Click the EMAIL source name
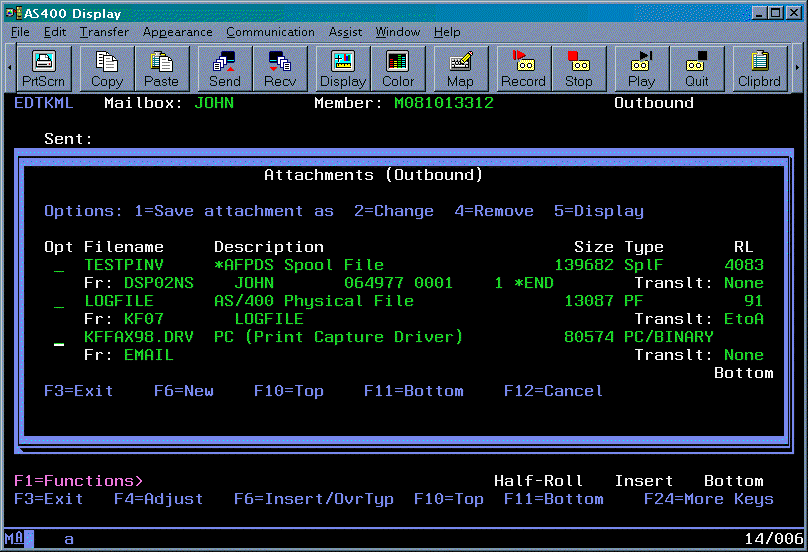Viewport: 808px width, 552px height. tap(148, 355)
